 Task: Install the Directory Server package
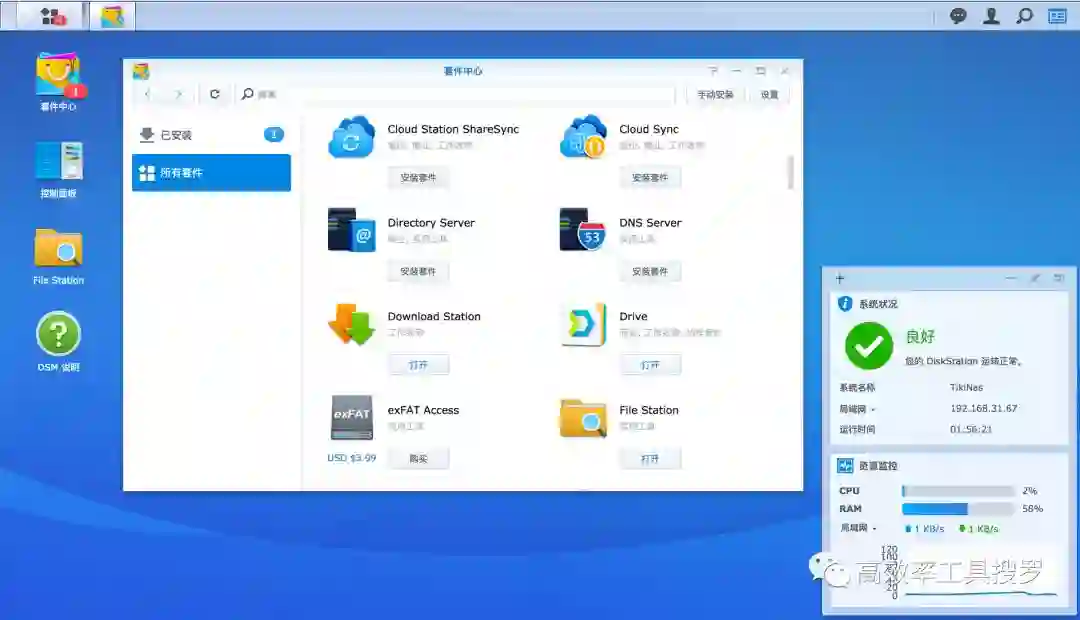click(x=418, y=271)
